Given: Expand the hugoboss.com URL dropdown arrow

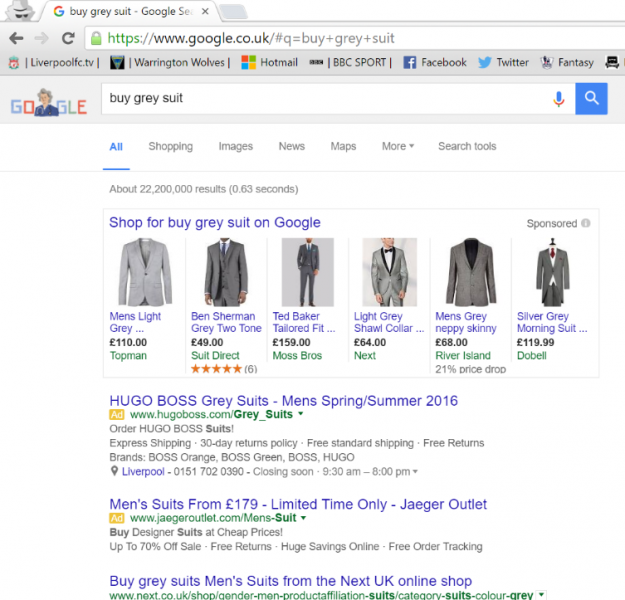Looking at the screenshot, I should point(301,414).
